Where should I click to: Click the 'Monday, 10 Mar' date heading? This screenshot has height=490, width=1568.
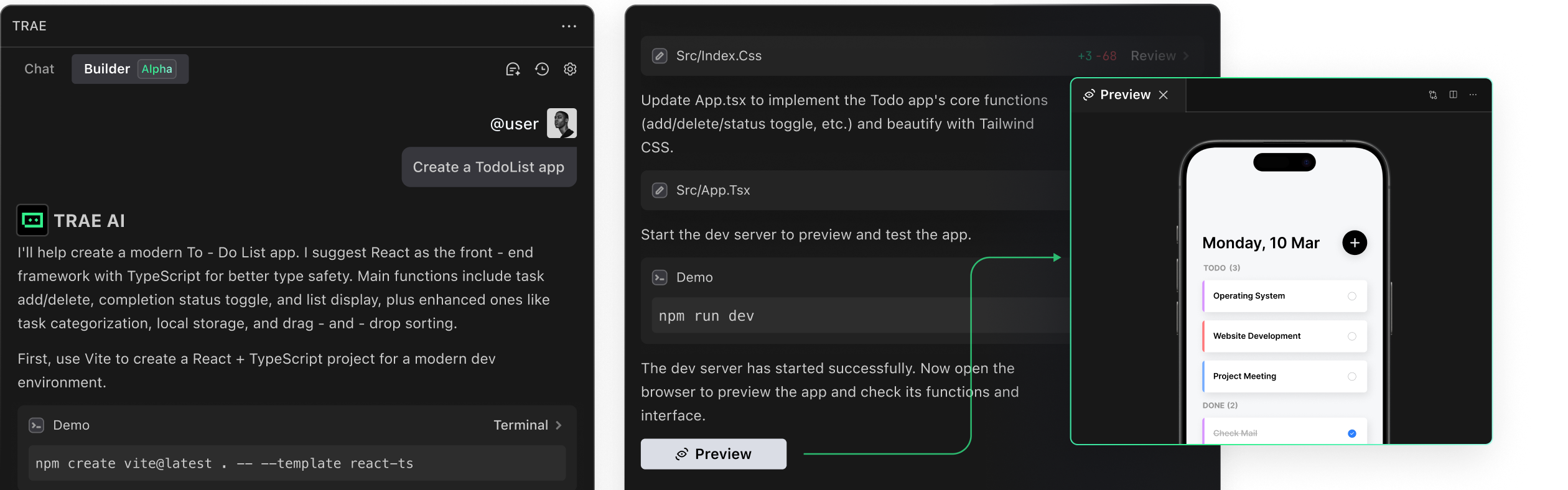(x=1261, y=243)
